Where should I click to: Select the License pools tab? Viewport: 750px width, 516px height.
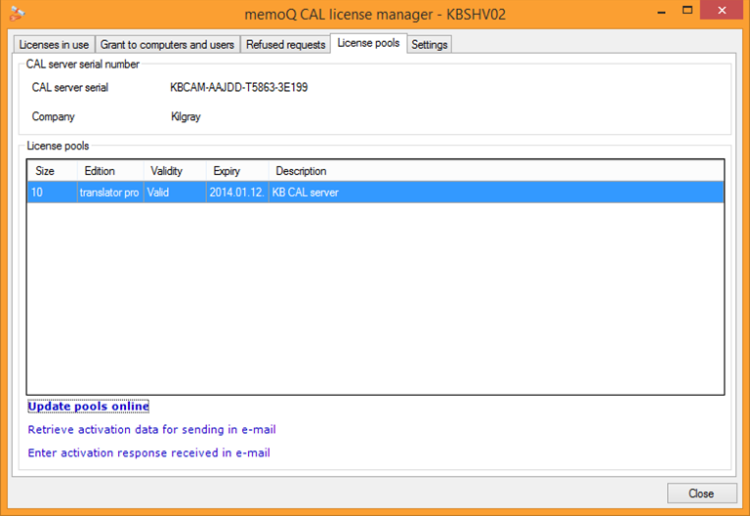click(368, 43)
